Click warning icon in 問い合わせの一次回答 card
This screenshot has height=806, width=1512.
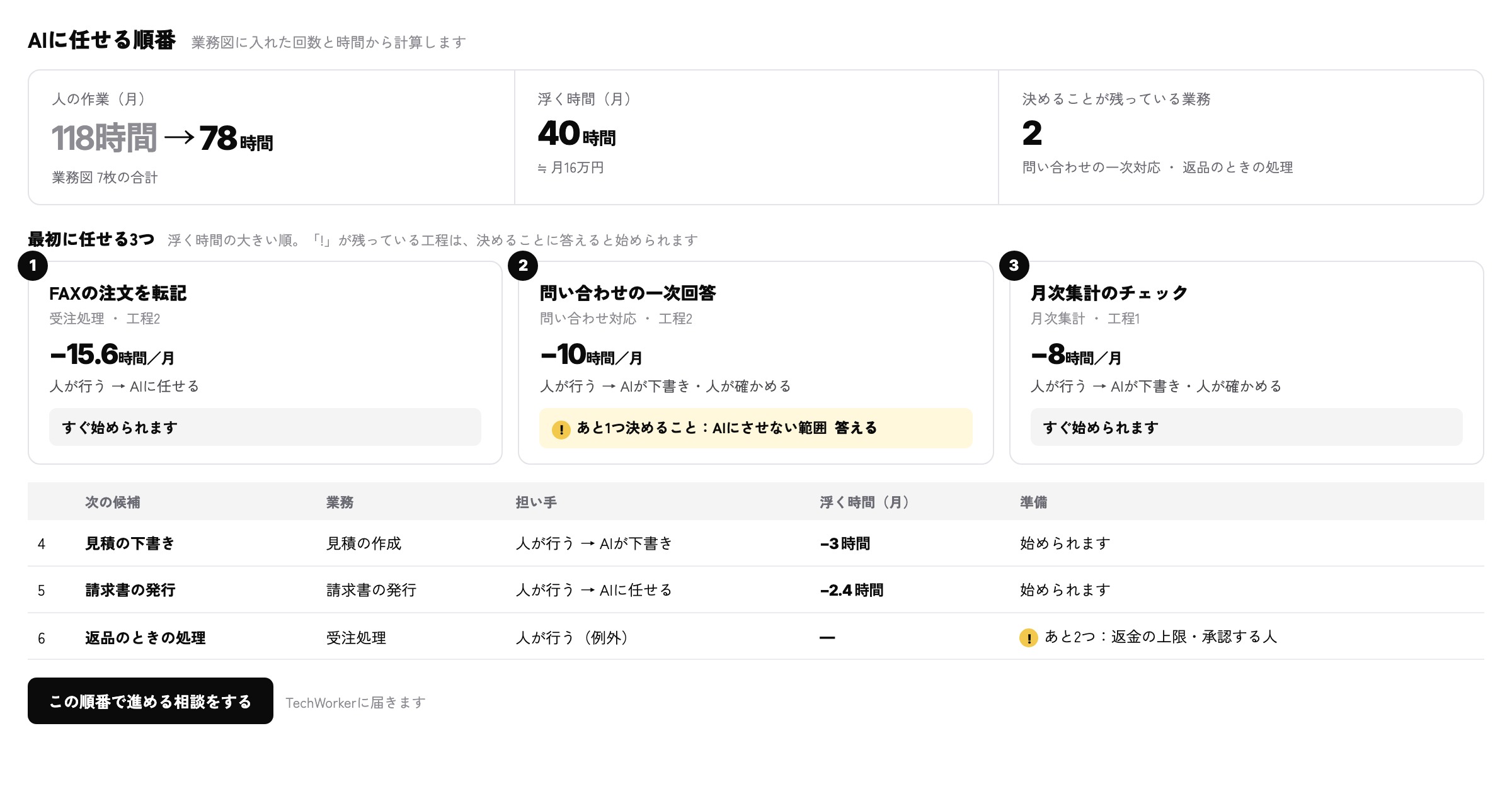(x=561, y=429)
